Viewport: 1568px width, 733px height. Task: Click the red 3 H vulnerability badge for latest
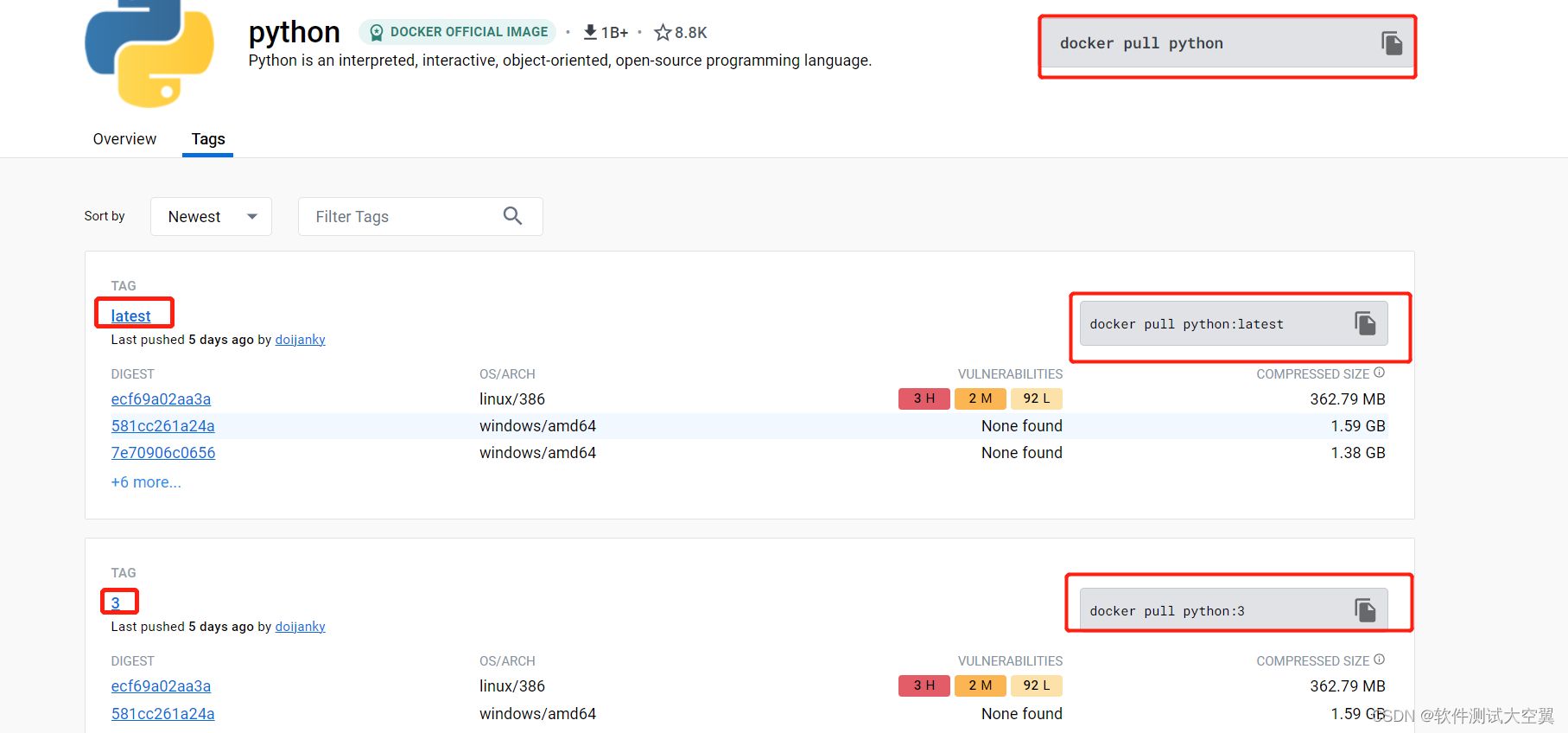click(924, 398)
